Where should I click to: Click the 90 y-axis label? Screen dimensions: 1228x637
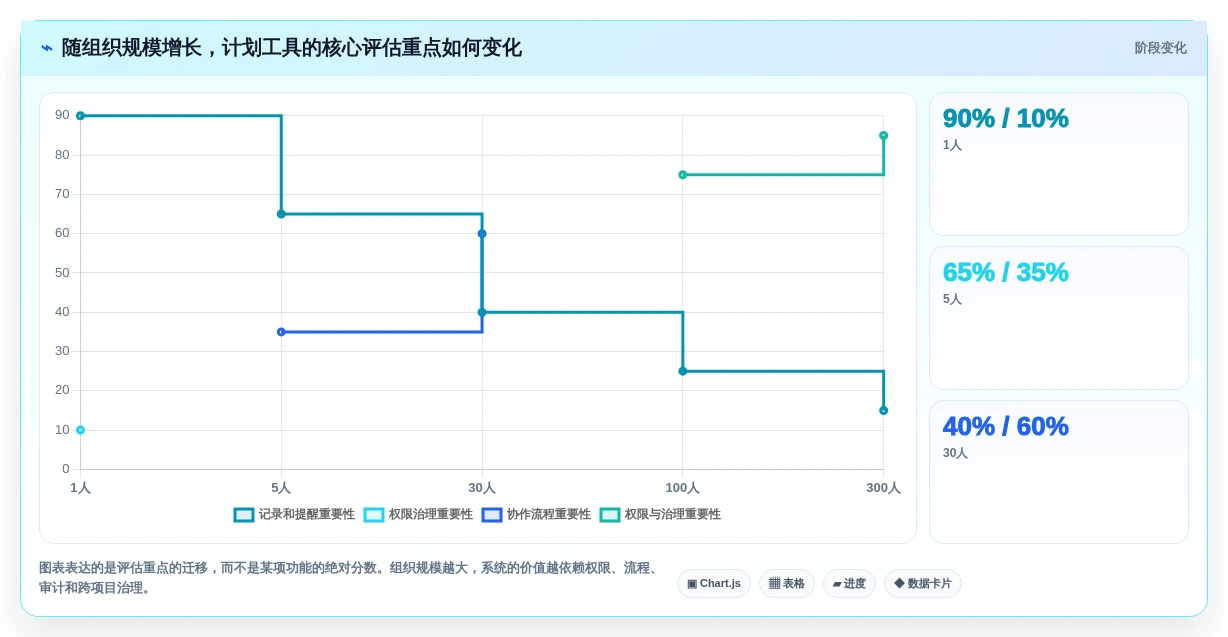[62, 115]
